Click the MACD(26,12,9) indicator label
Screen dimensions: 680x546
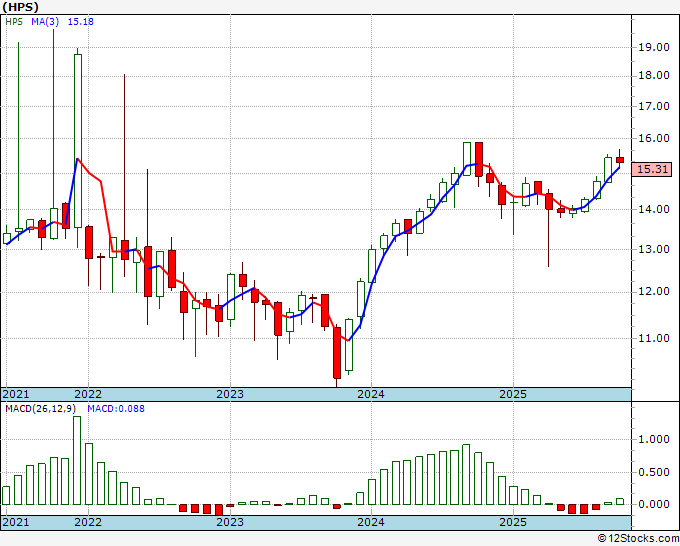(41, 409)
